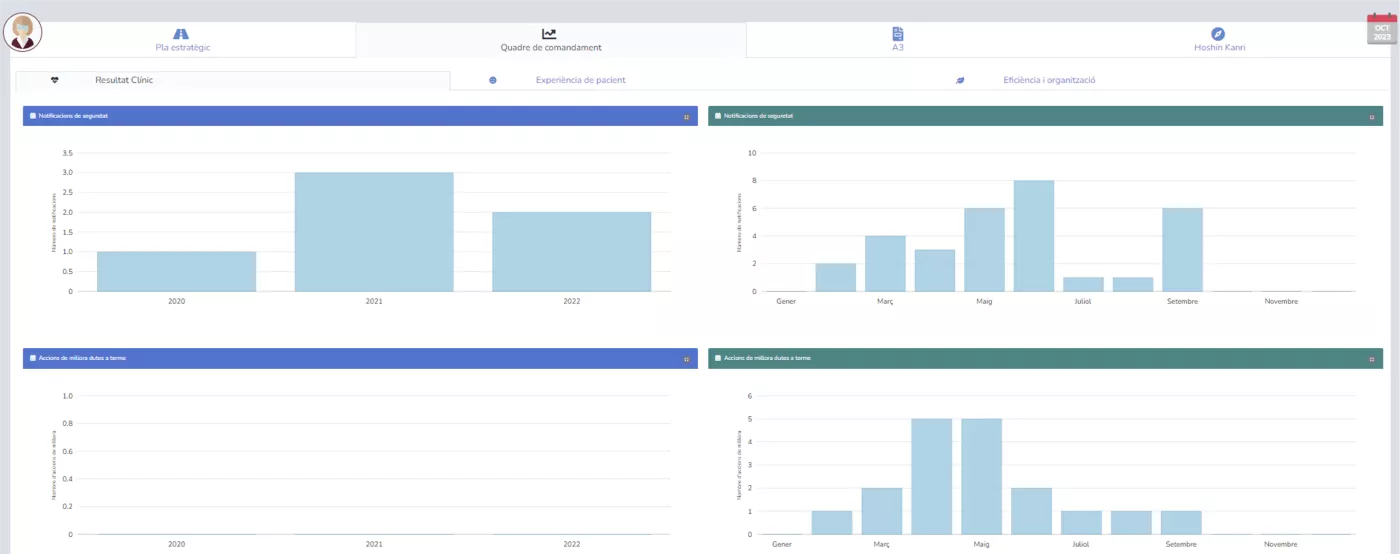The height and width of the screenshot is (554, 1400).
Task: Click the heartbeat icon beside Resultat Clínic
Action: coord(54,80)
